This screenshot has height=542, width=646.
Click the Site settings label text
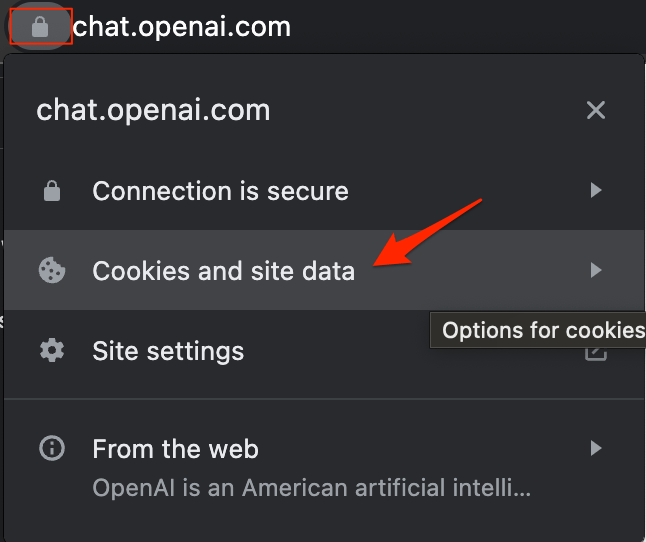[x=168, y=351]
